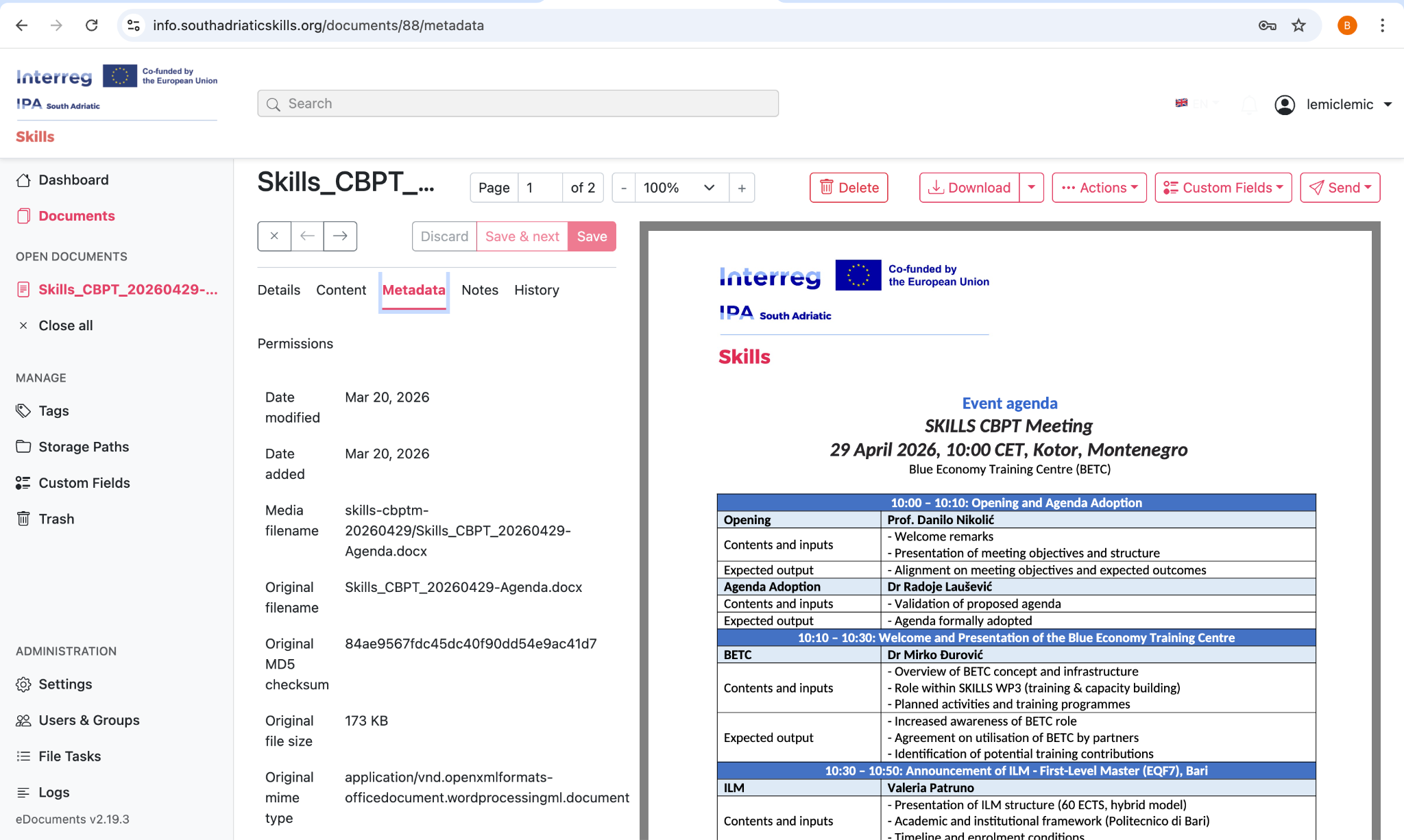This screenshot has height=840, width=1404.
Task: Close all open documents
Action: click(x=65, y=325)
